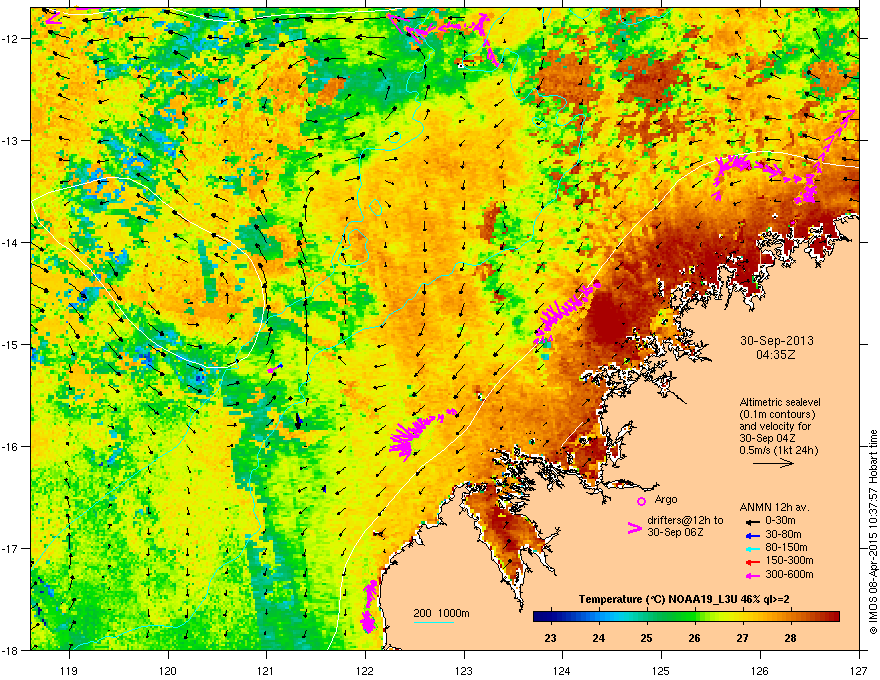This screenshot has width=880, height=680.
Task: Click color bar tick label 26
Action: (x=694, y=638)
